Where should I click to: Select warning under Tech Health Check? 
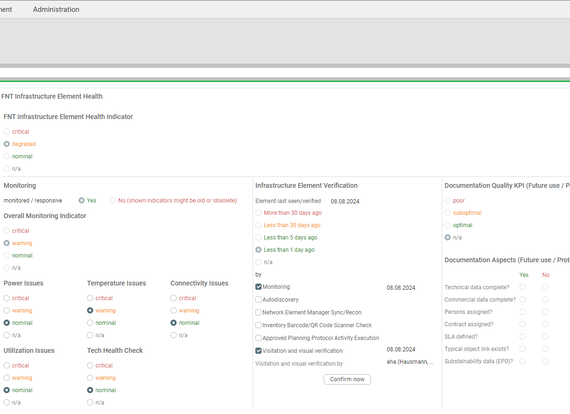pos(90,378)
